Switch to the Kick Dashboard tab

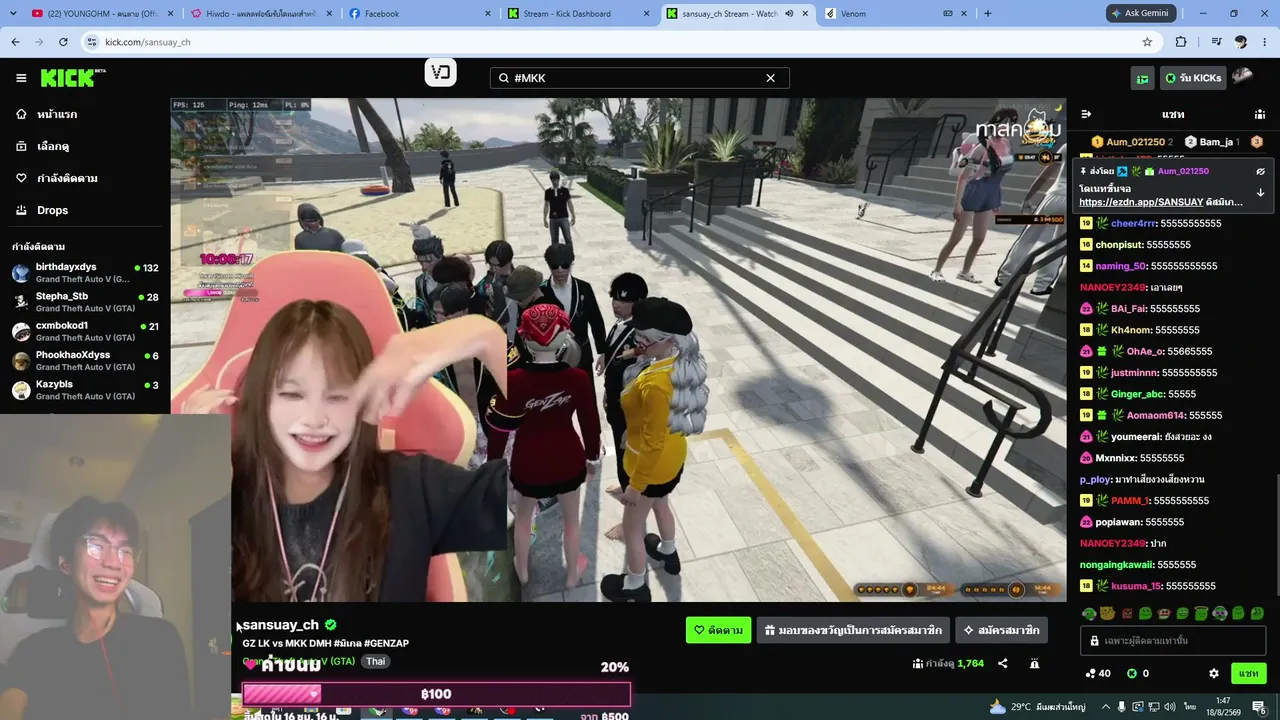coord(580,14)
